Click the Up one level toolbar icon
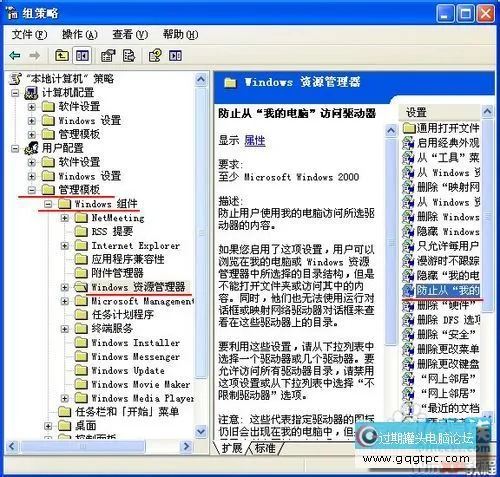This screenshot has height=477, width=500. [62, 55]
